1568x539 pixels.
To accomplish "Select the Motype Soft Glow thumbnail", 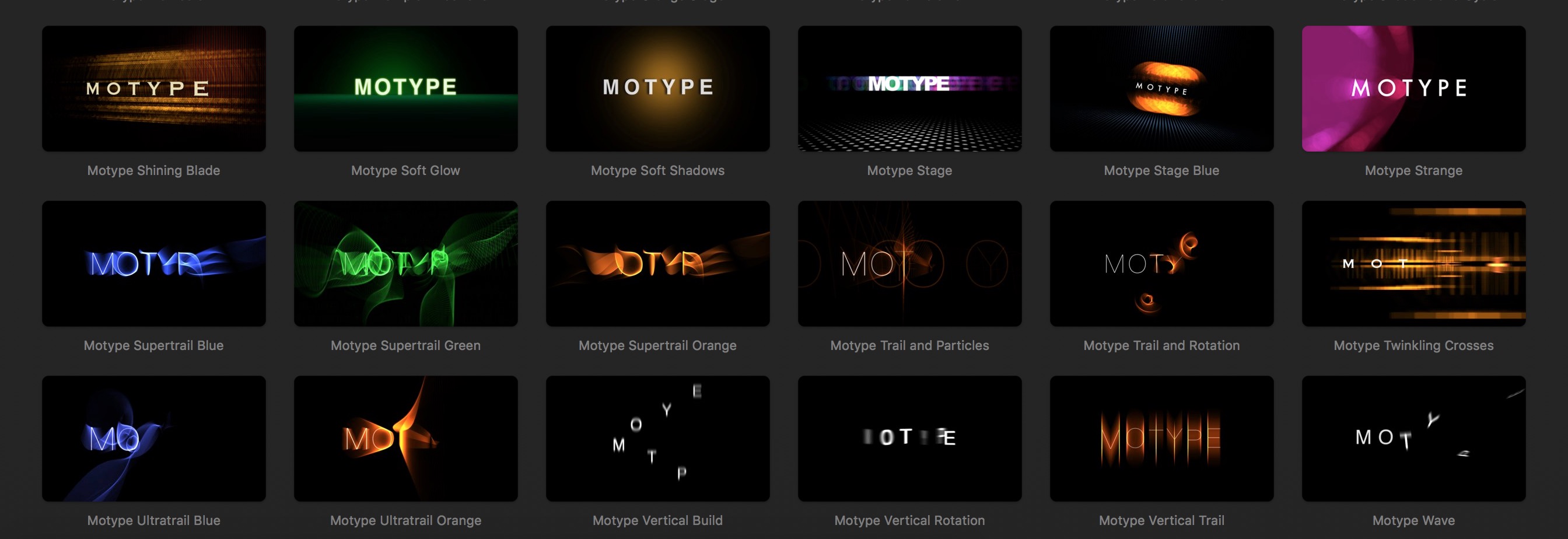I will 406,88.
